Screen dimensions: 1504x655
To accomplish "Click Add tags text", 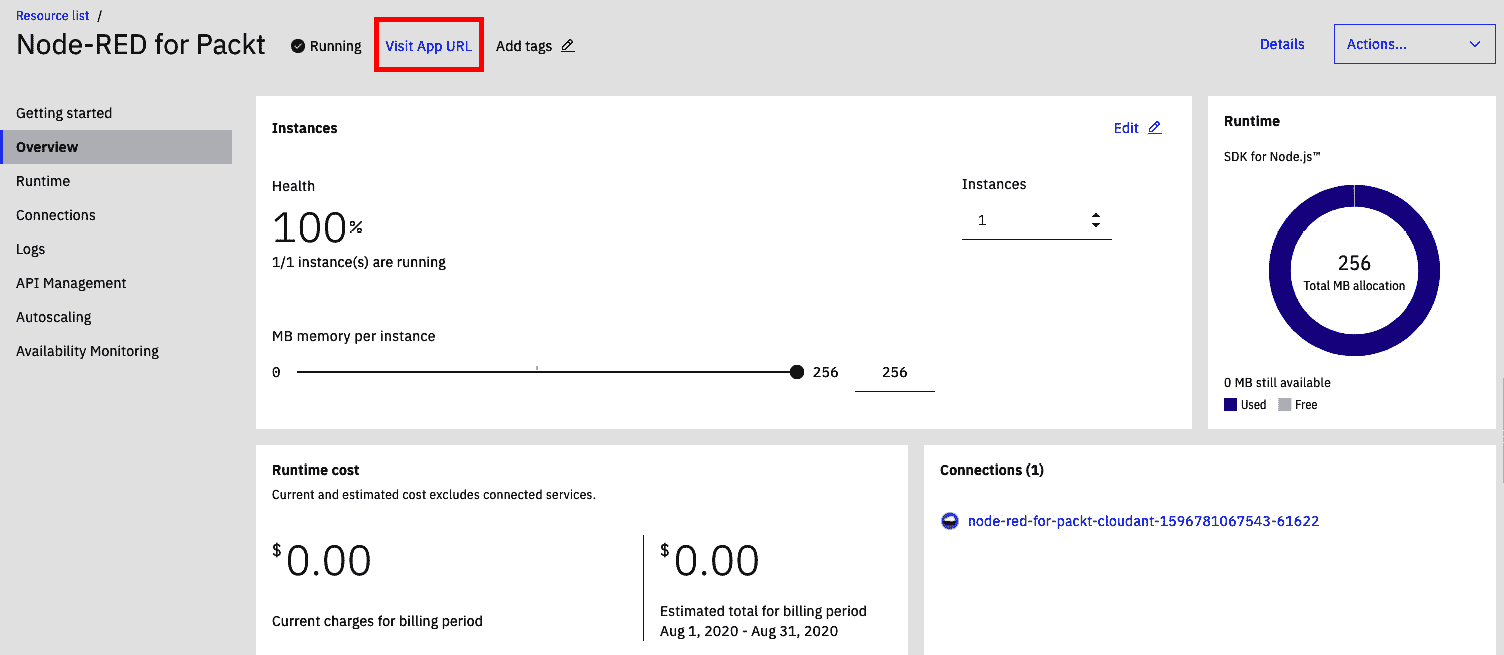I will [524, 46].
